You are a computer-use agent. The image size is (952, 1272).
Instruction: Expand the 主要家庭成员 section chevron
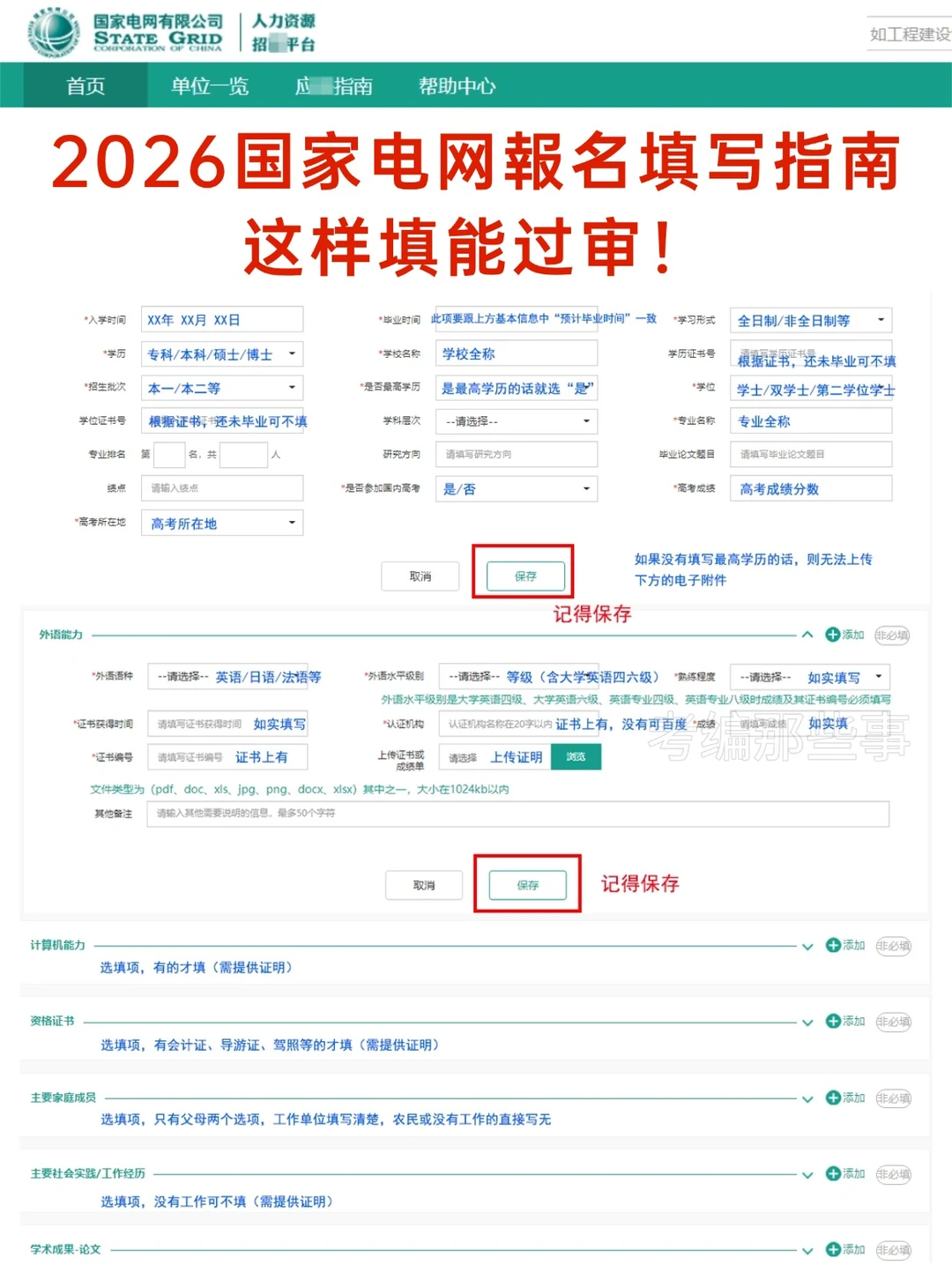(807, 1099)
